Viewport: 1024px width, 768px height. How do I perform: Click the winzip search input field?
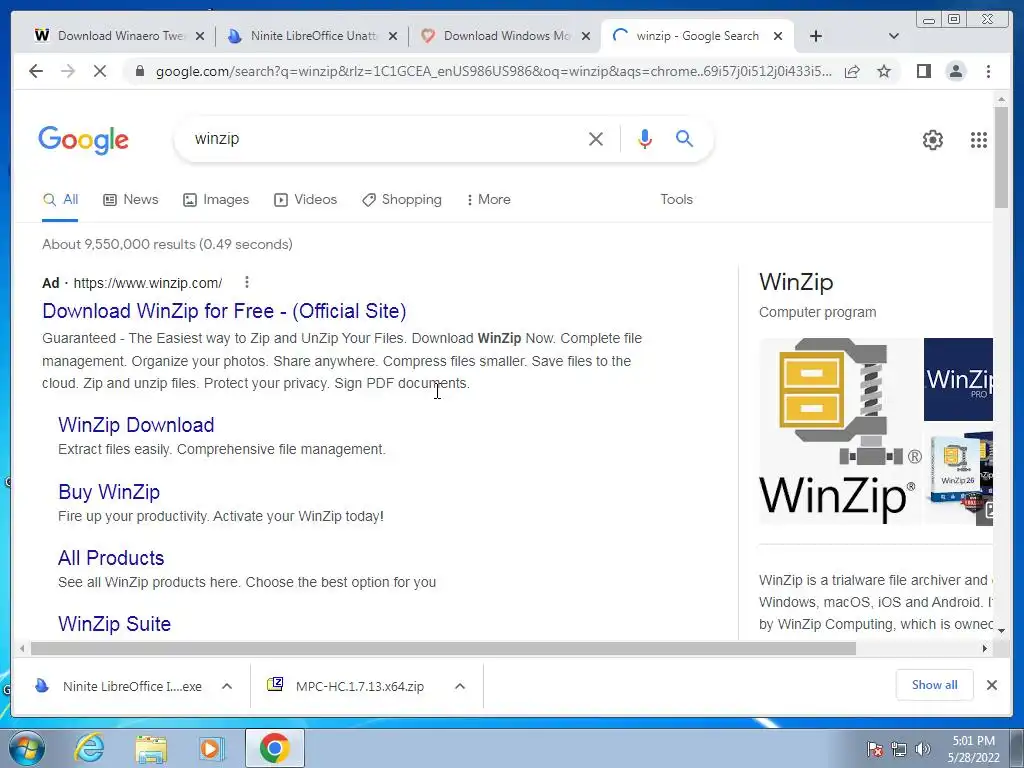tap(385, 138)
